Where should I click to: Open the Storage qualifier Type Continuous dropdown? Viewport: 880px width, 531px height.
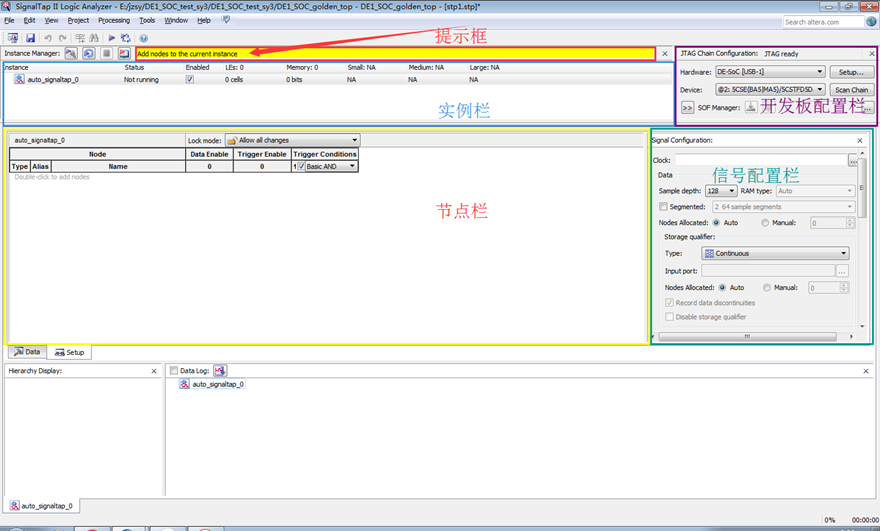[x=775, y=253]
